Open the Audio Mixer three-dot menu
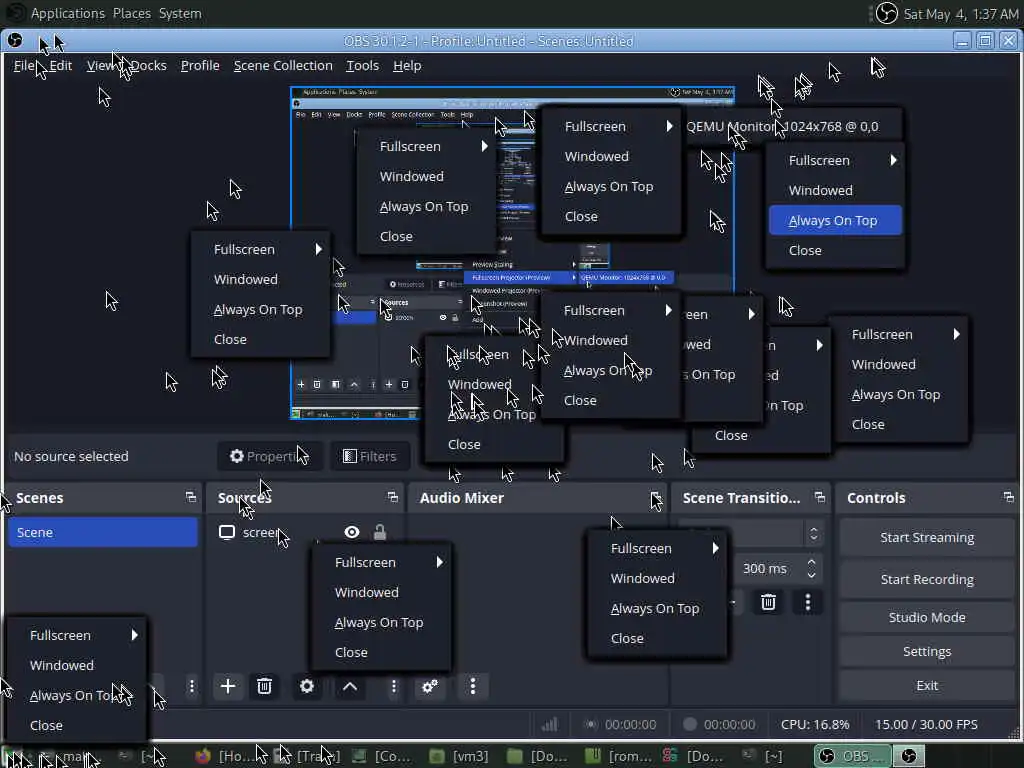Viewport: 1024px width, 768px height. coord(473,686)
